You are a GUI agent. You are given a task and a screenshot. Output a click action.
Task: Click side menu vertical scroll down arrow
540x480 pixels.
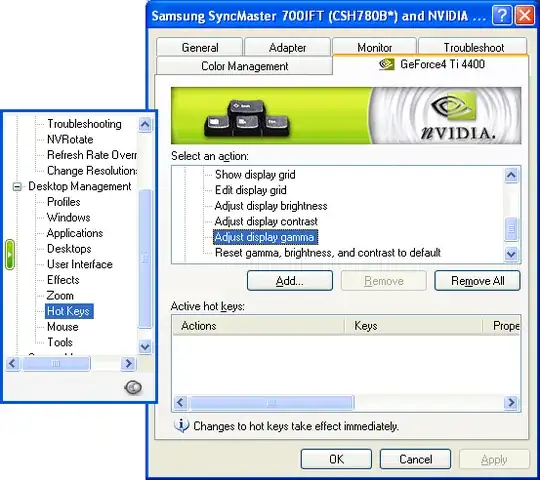pos(145,346)
